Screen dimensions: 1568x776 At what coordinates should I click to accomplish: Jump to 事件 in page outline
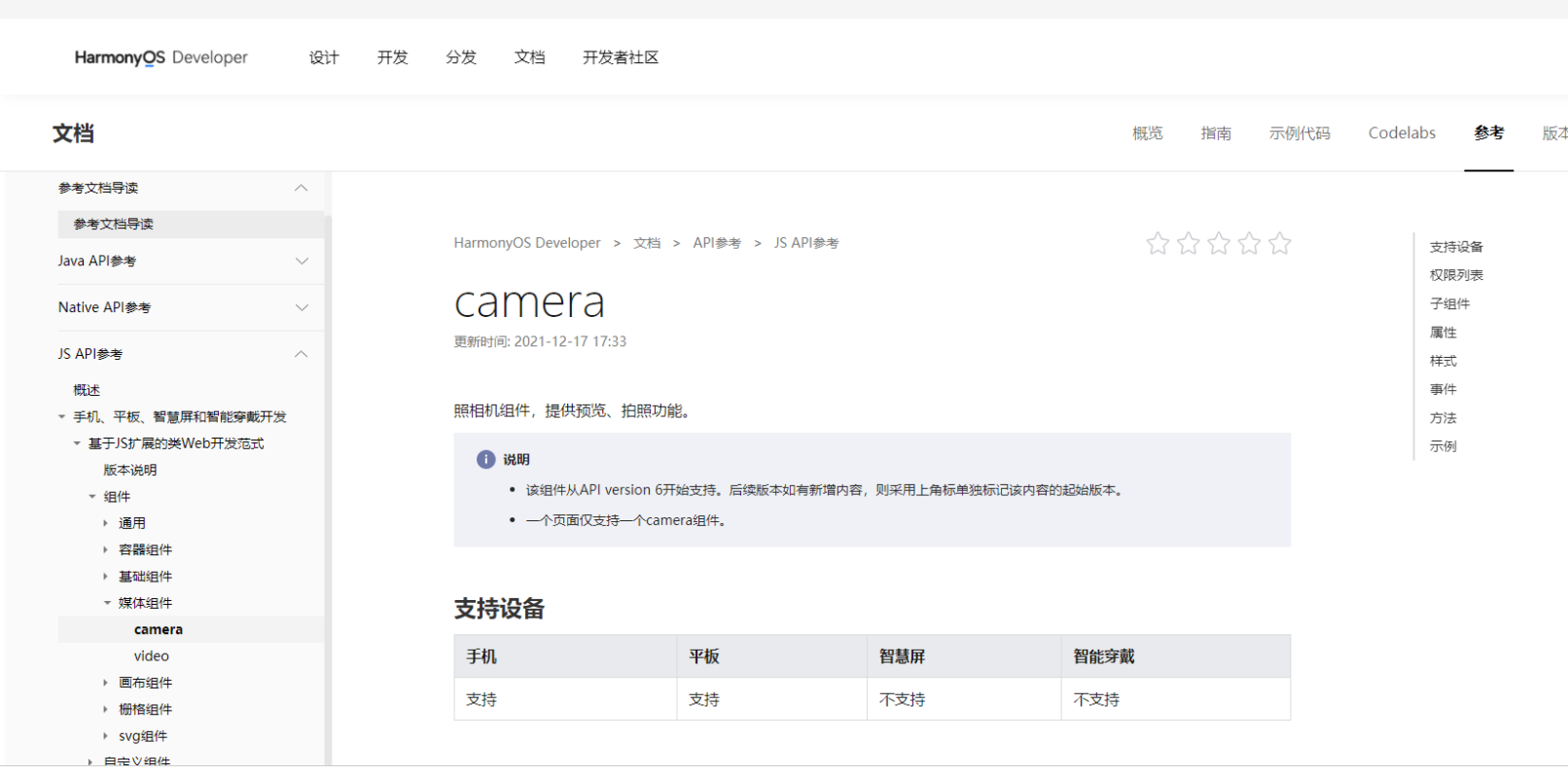coord(1443,390)
